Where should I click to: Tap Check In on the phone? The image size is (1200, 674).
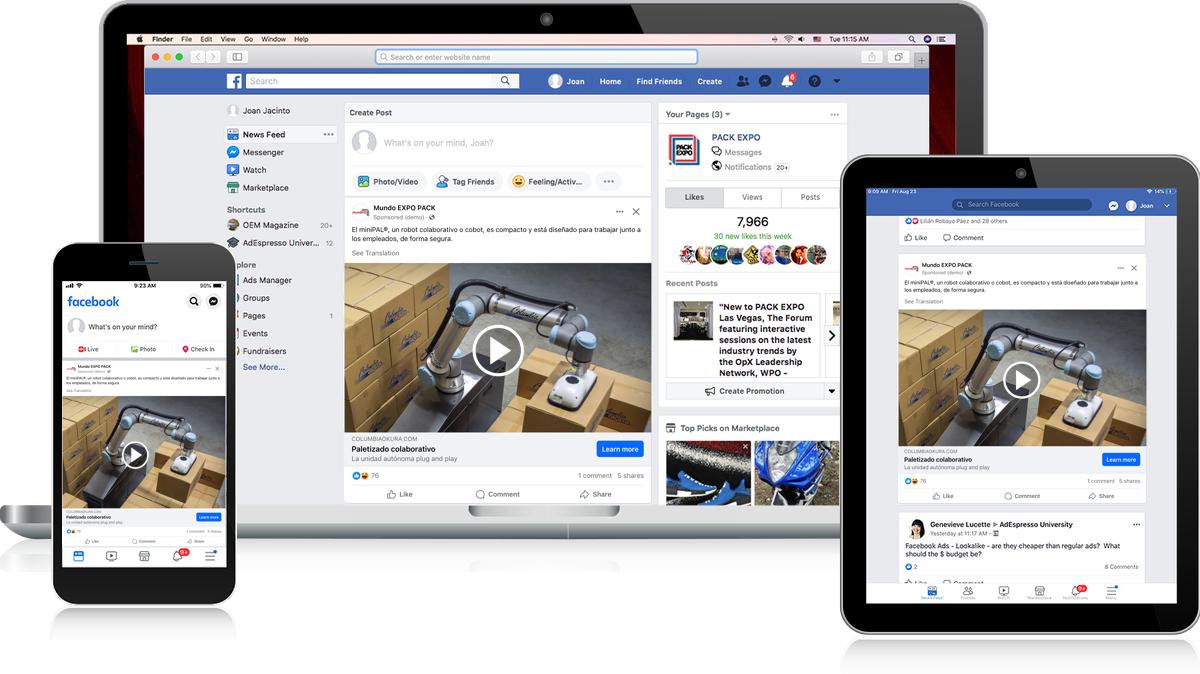pos(198,349)
